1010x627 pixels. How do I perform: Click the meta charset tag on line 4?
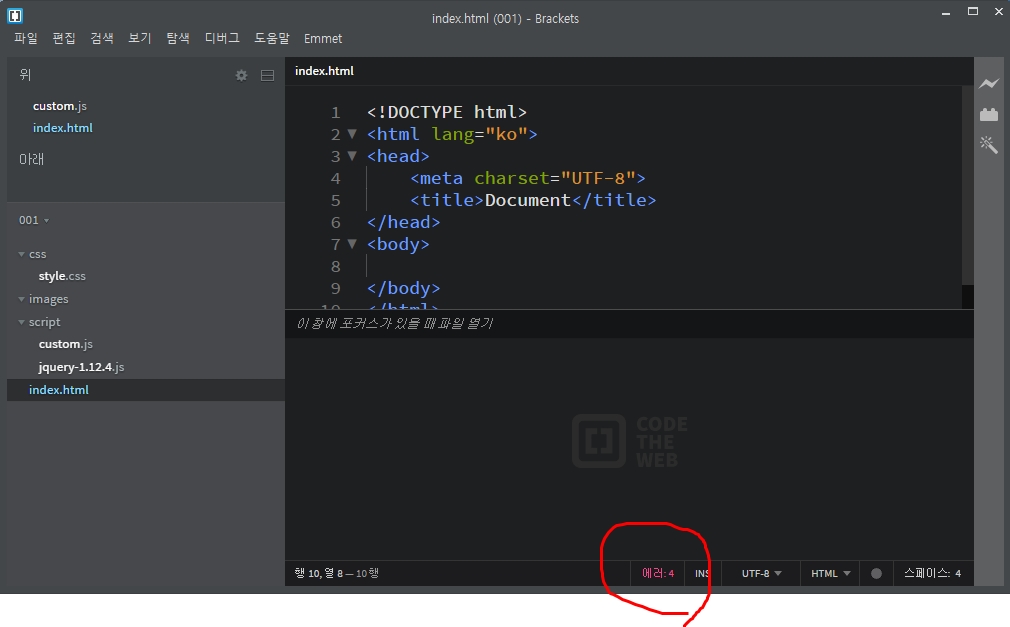click(528, 178)
